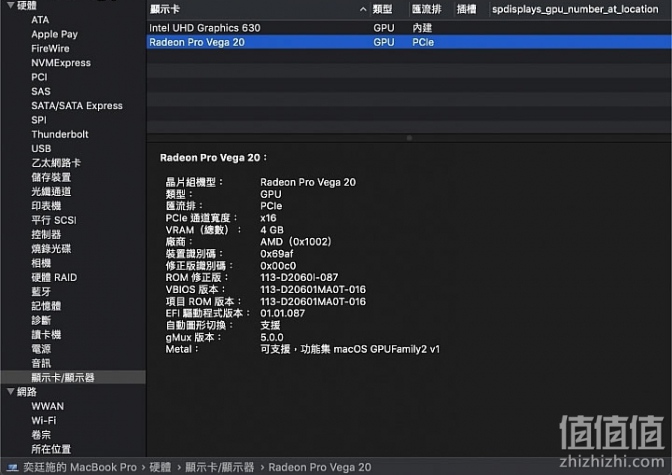Open 儲存裝置 storage entry
672x475 pixels.
click(x=51, y=177)
